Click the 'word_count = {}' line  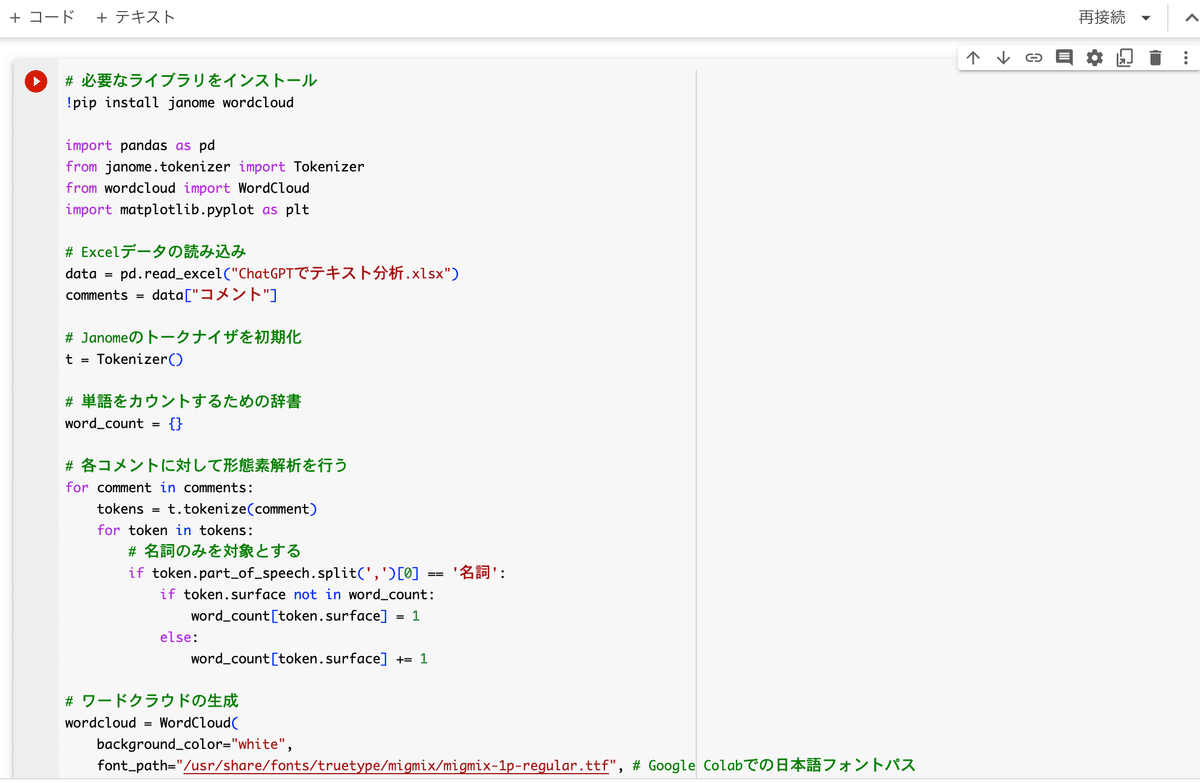coord(124,423)
